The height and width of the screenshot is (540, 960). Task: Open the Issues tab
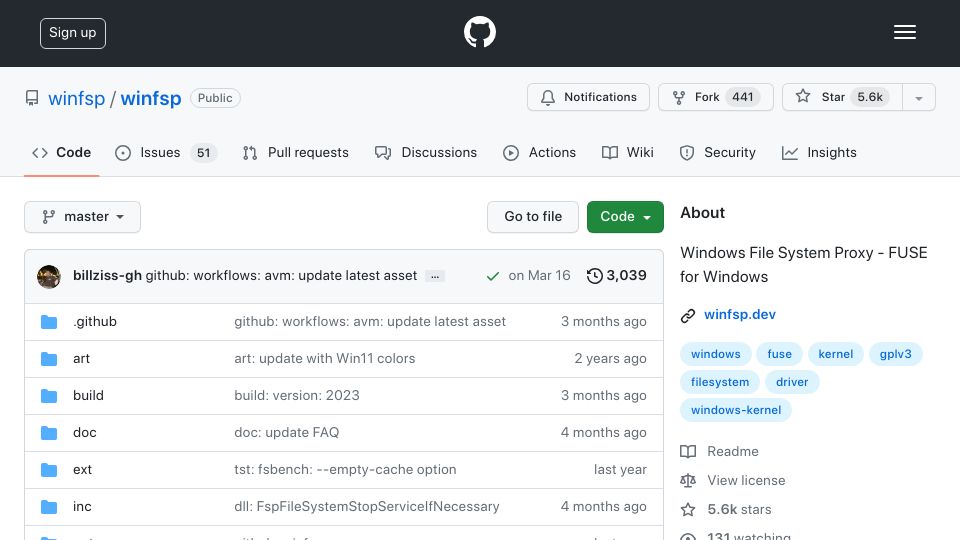pyautogui.click(x=165, y=152)
